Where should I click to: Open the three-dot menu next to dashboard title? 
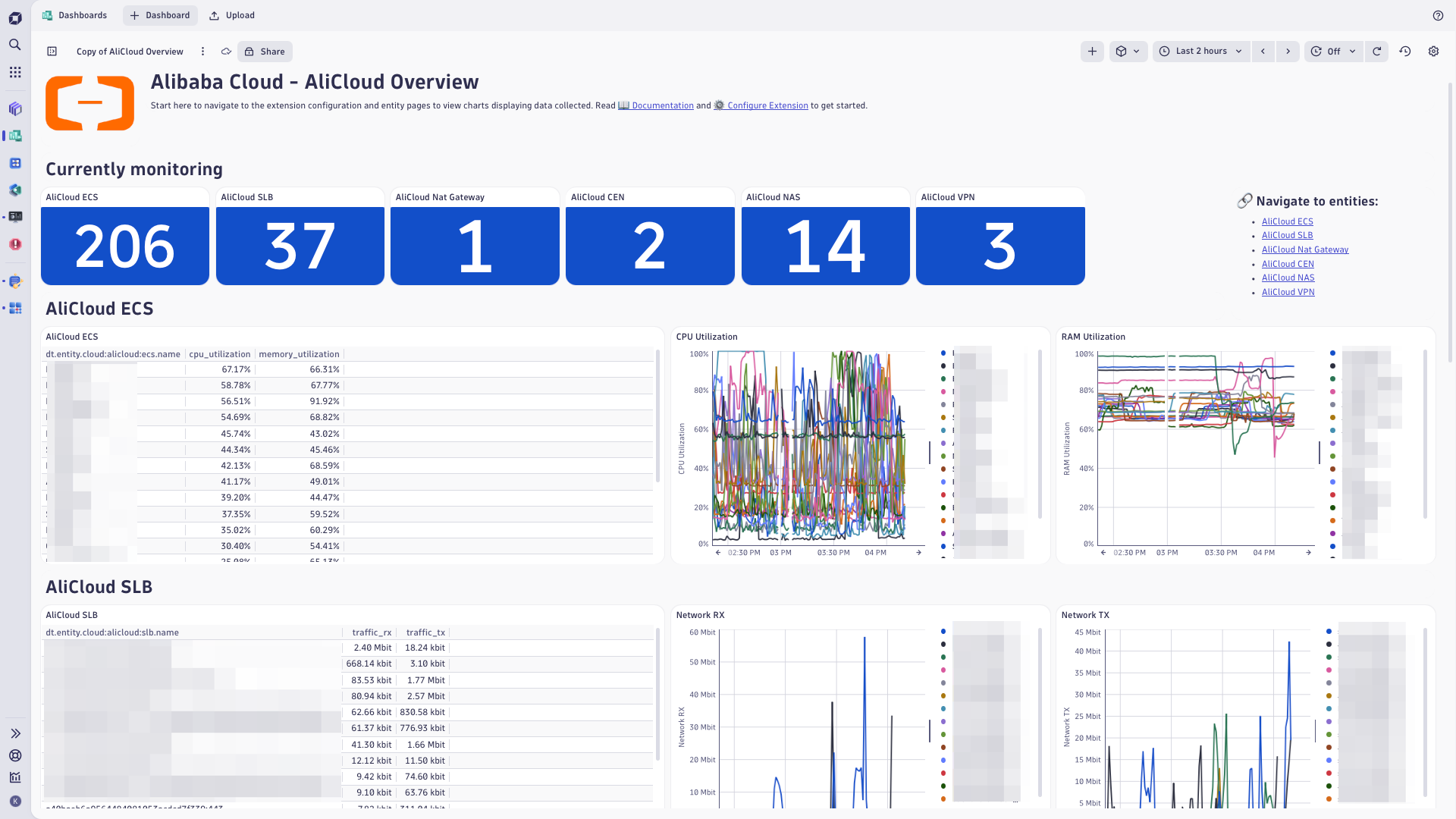point(202,51)
